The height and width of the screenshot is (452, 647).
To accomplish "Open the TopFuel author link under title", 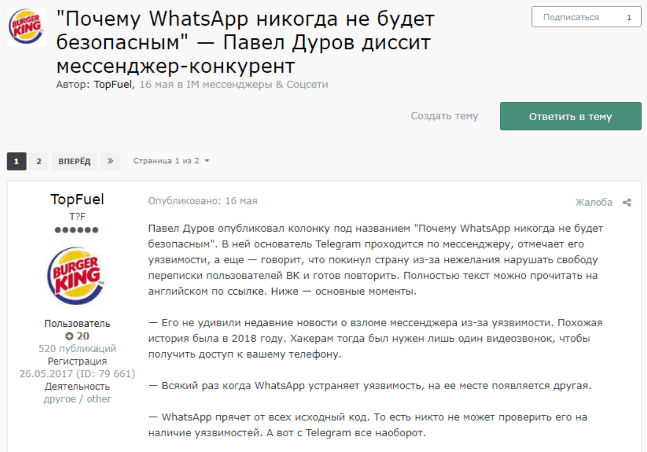I will tap(112, 85).
